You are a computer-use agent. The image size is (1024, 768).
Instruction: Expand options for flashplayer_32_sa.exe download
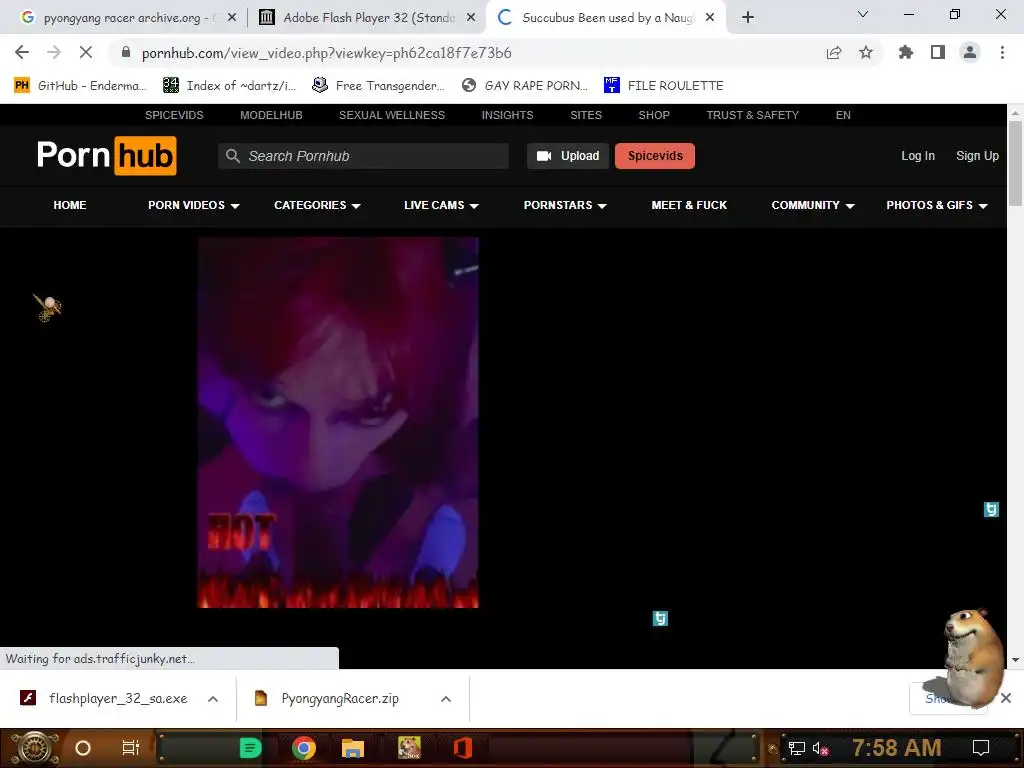(x=213, y=699)
